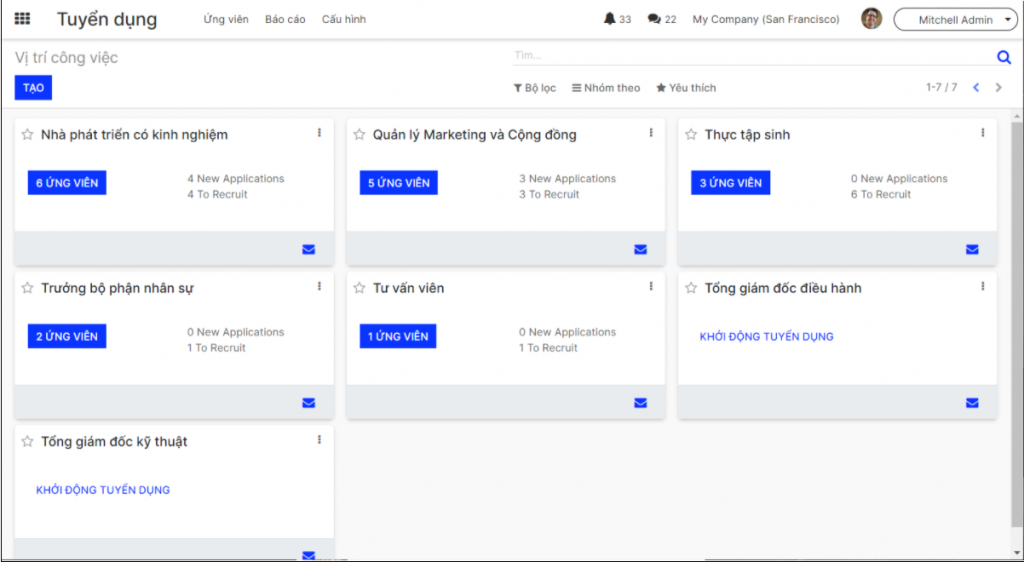Click 1 ỨNG VIÊN button
This screenshot has width=1024, height=562.
coord(398,336)
